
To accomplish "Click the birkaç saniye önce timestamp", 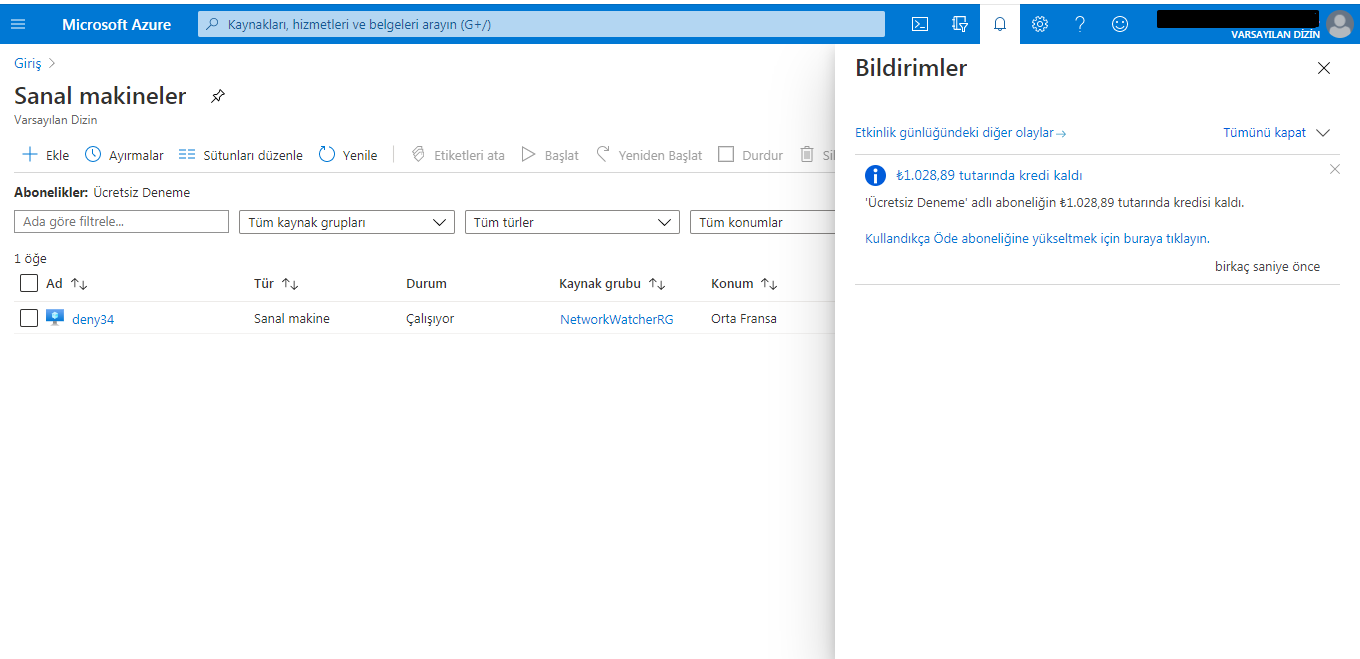I will (x=1267, y=267).
